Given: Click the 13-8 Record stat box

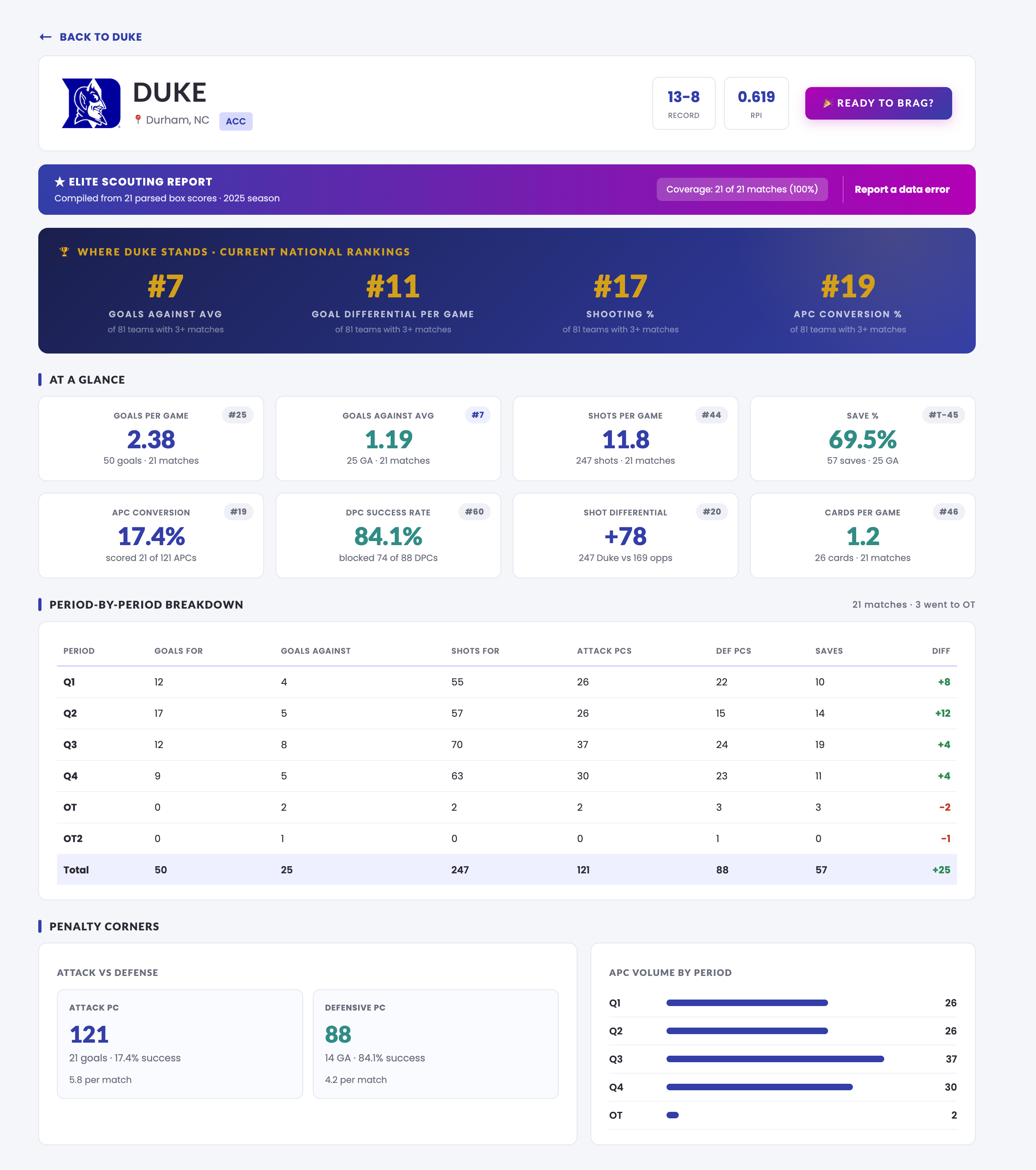Looking at the screenshot, I should (683, 104).
